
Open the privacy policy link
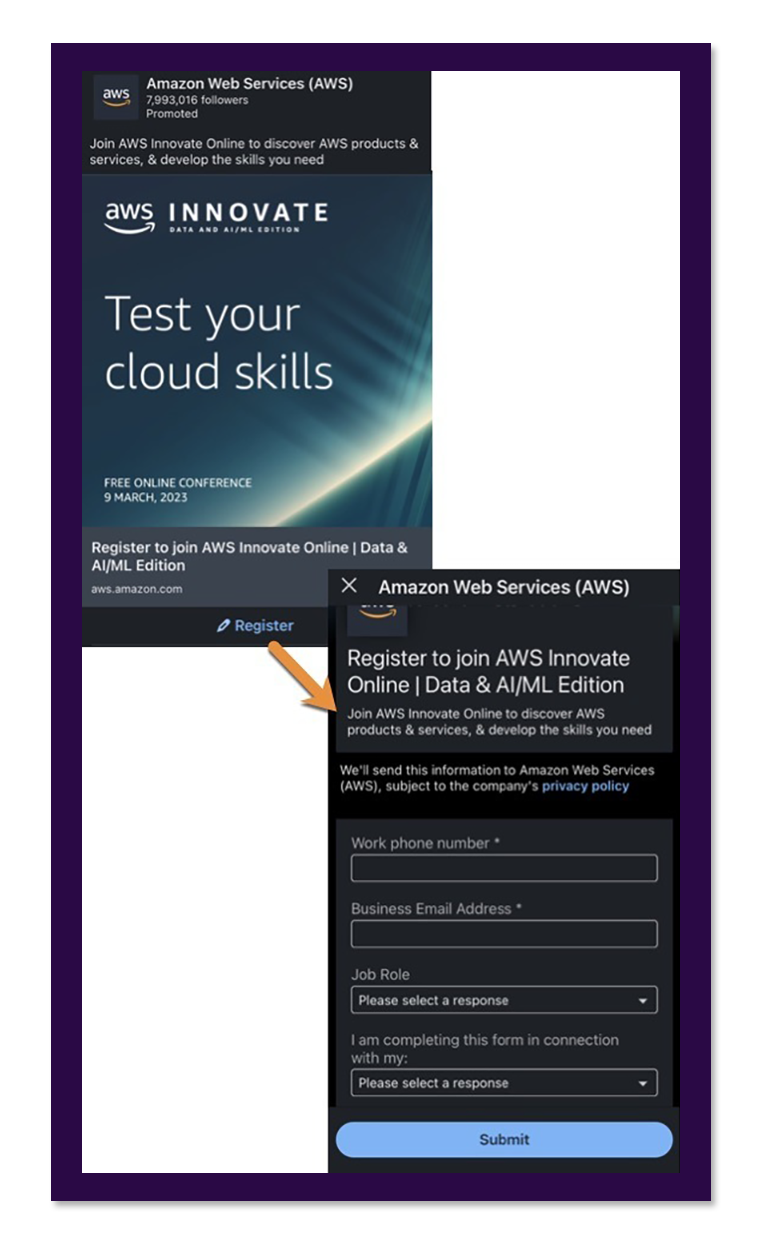pos(586,786)
